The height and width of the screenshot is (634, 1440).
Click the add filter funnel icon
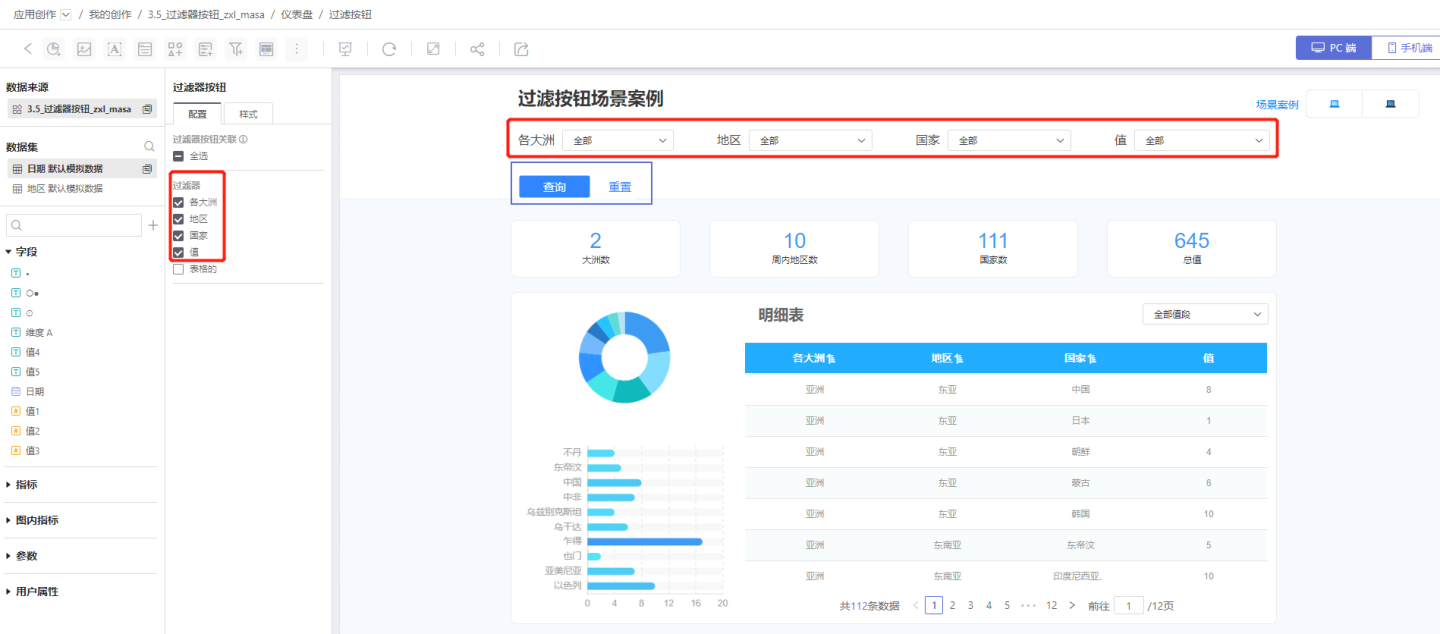(x=236, y=49)
